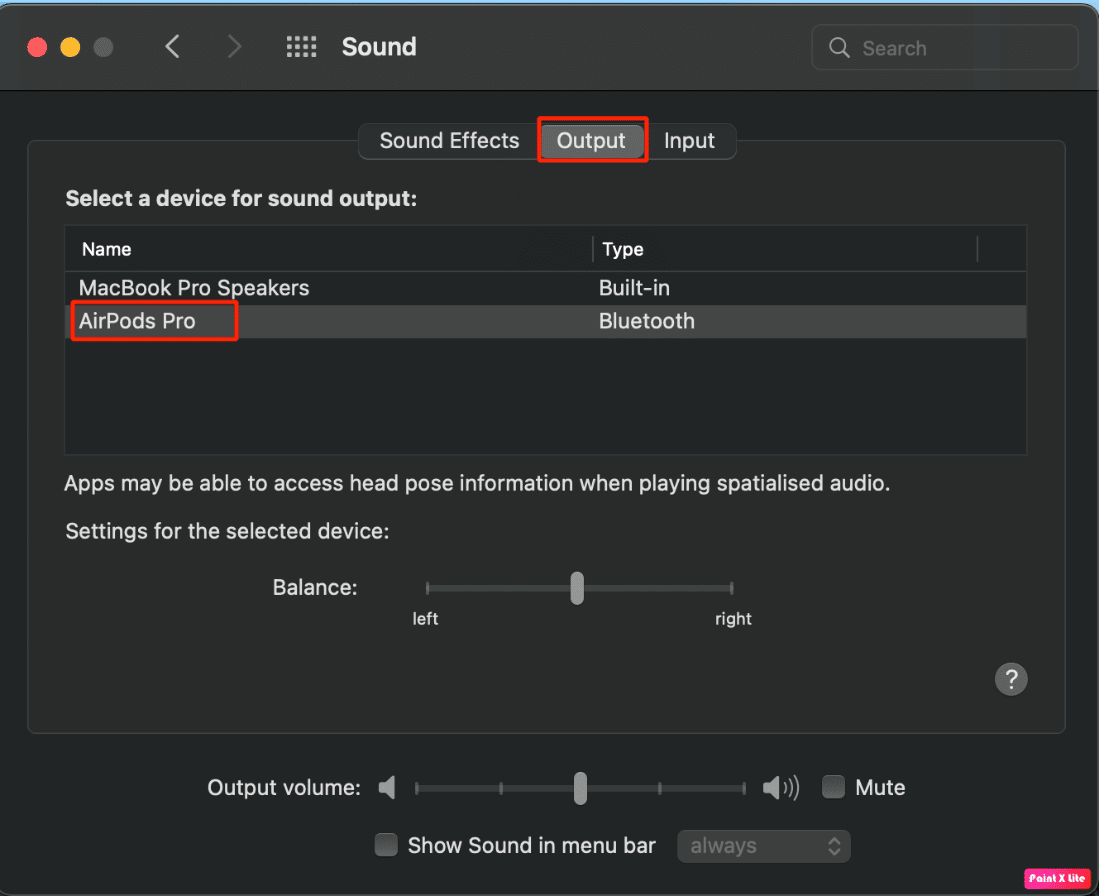The image size is (1099, 896).
Task: Adjust the Output volume slider knob
Action: point(580,788)
